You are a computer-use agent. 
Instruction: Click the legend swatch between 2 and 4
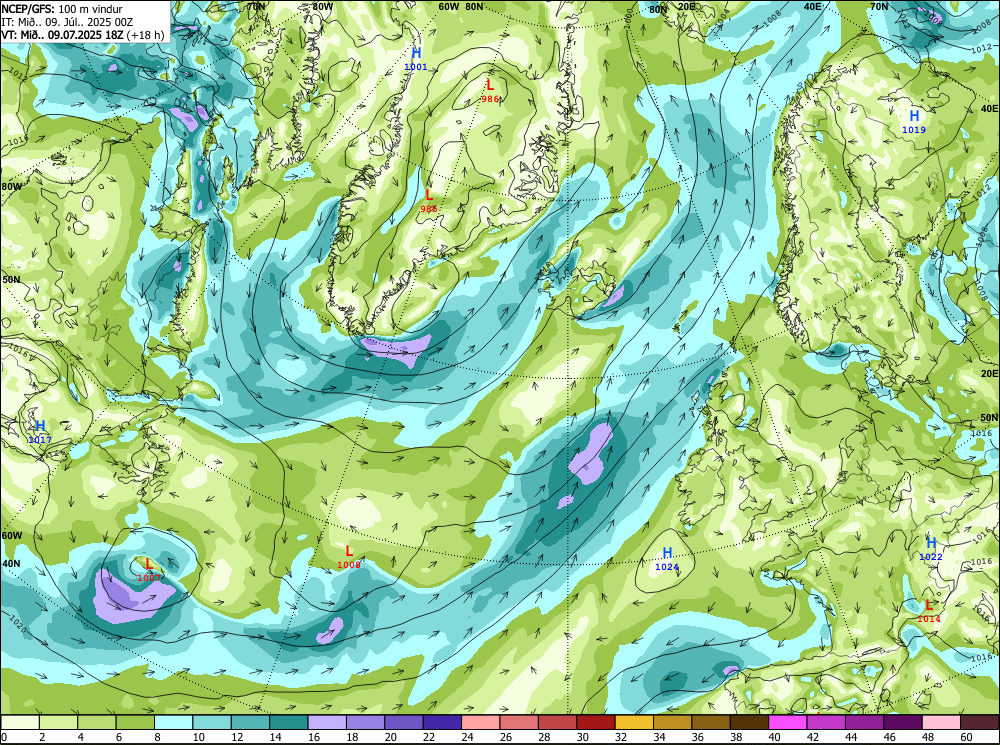pos(59,722)
